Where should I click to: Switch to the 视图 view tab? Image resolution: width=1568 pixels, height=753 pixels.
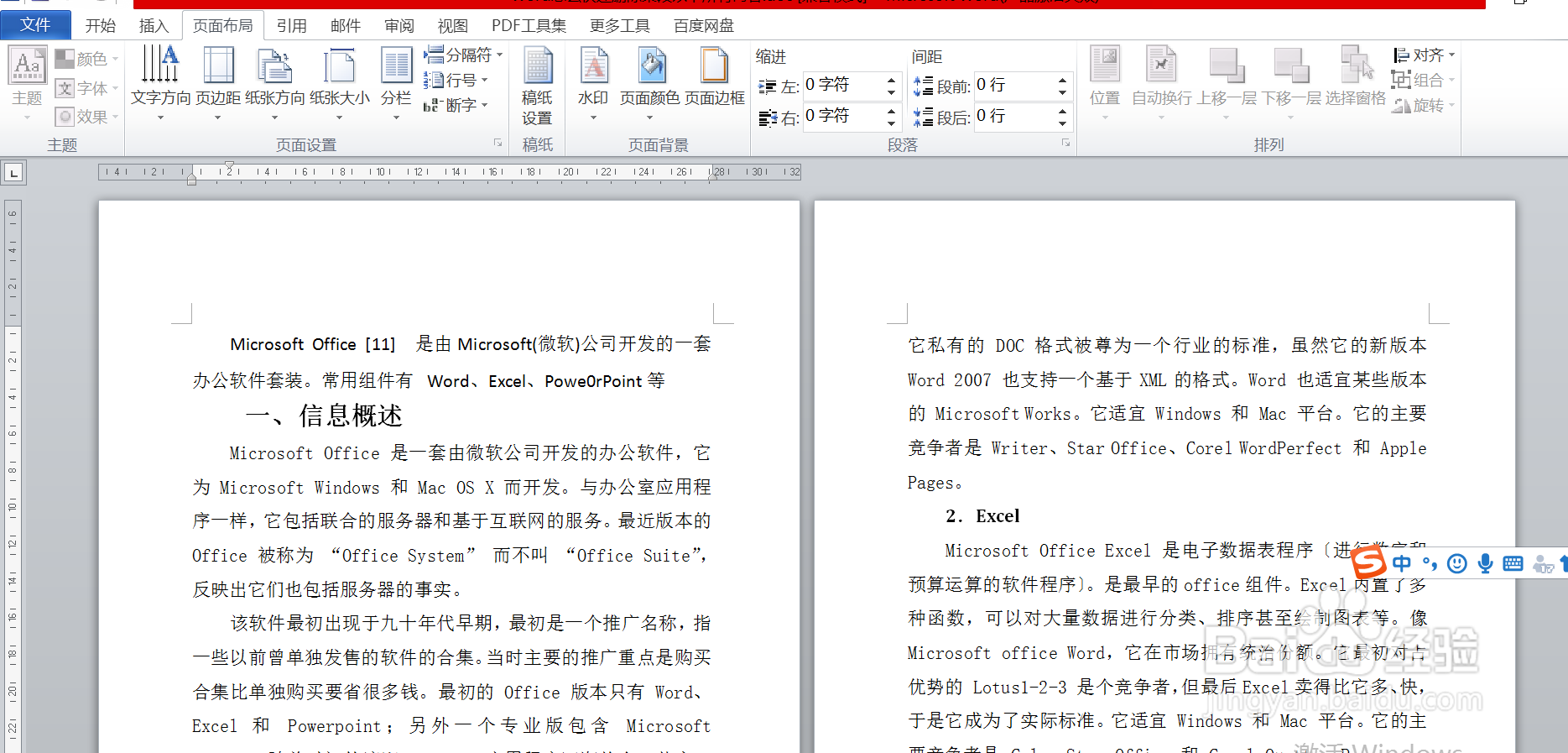pyautogui.click(x=453, y=26)
